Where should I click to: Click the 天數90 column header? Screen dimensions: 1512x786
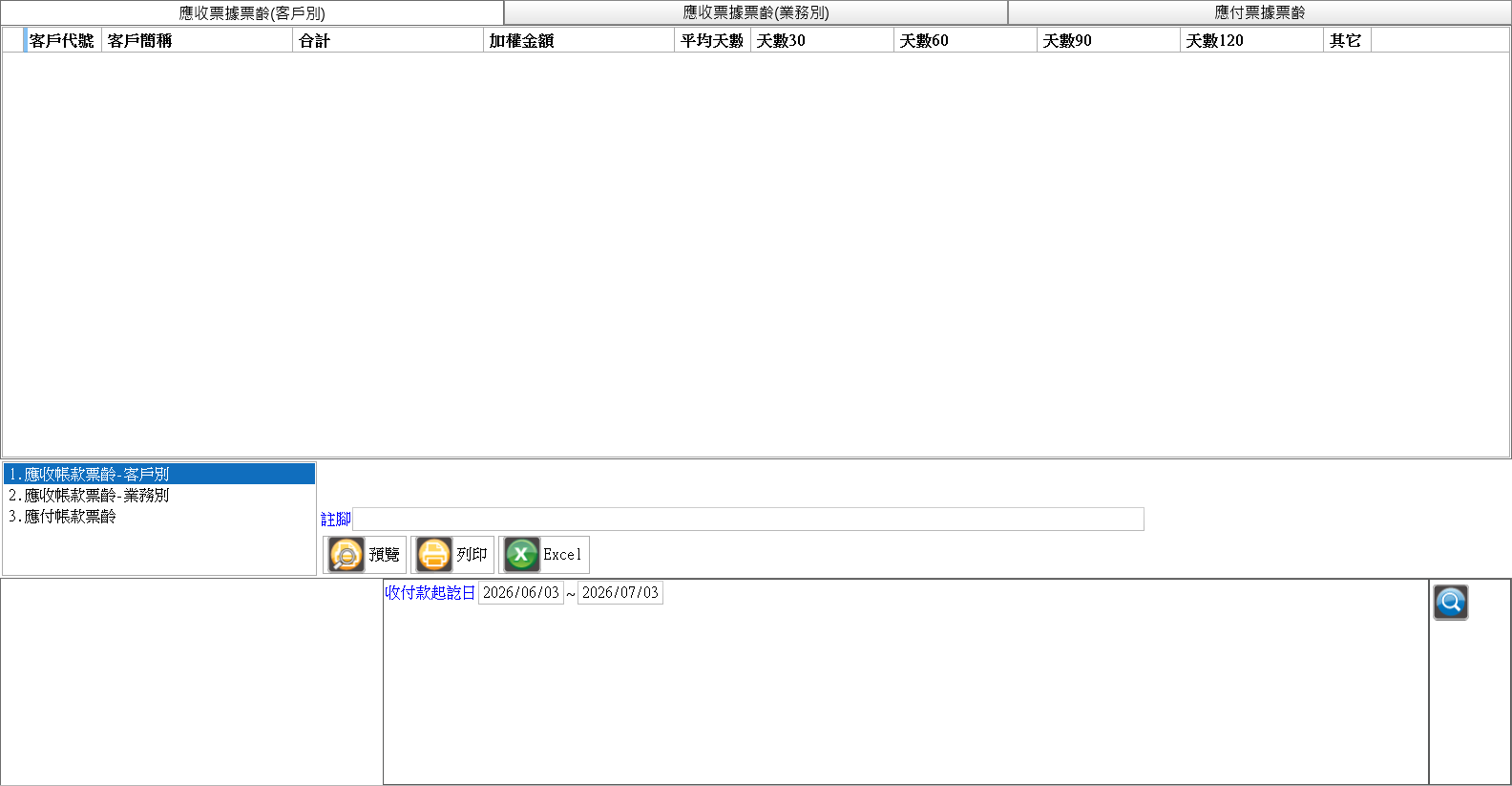tap(1109, 40)
